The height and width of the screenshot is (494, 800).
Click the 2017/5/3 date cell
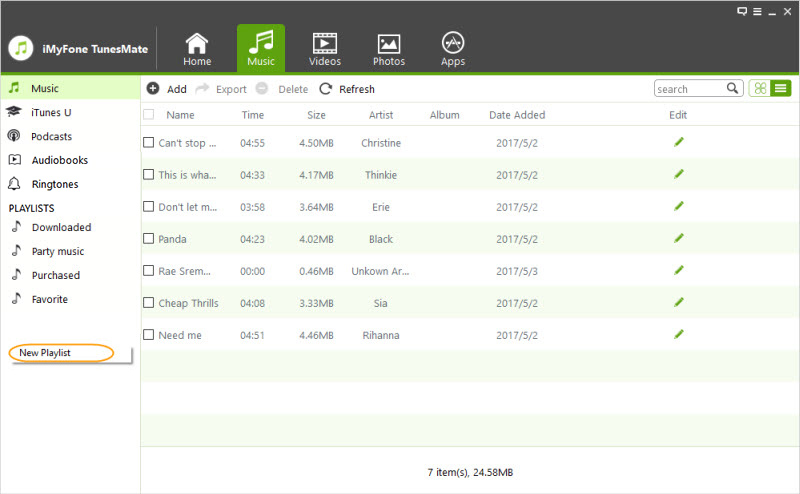tap(517, 271)
